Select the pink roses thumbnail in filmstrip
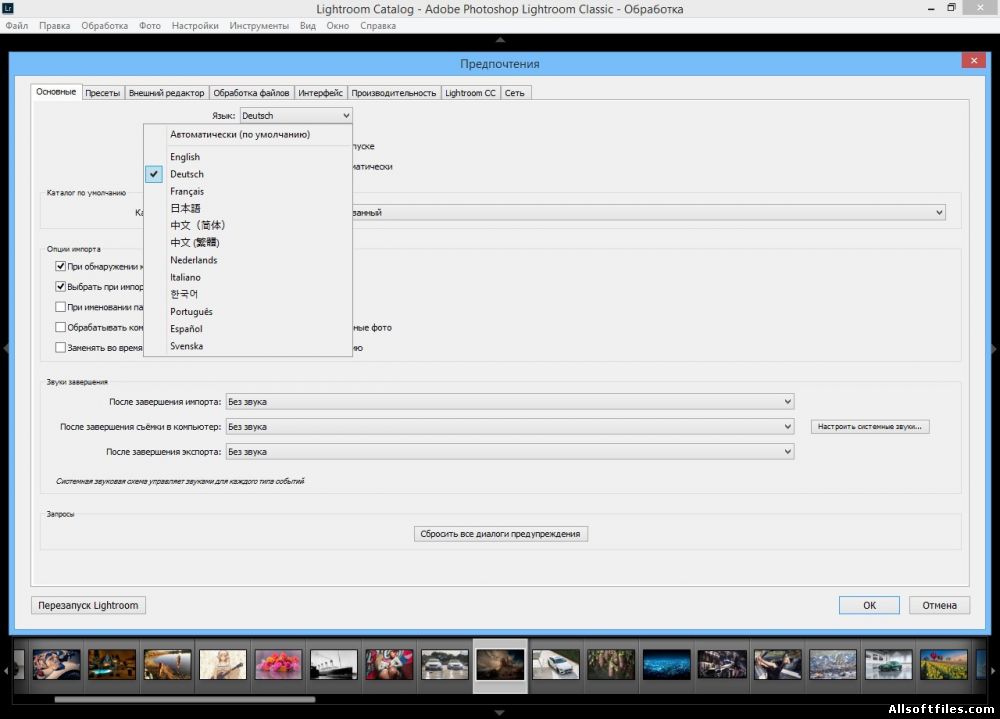1000x719 pixels. tap(278, 664)
